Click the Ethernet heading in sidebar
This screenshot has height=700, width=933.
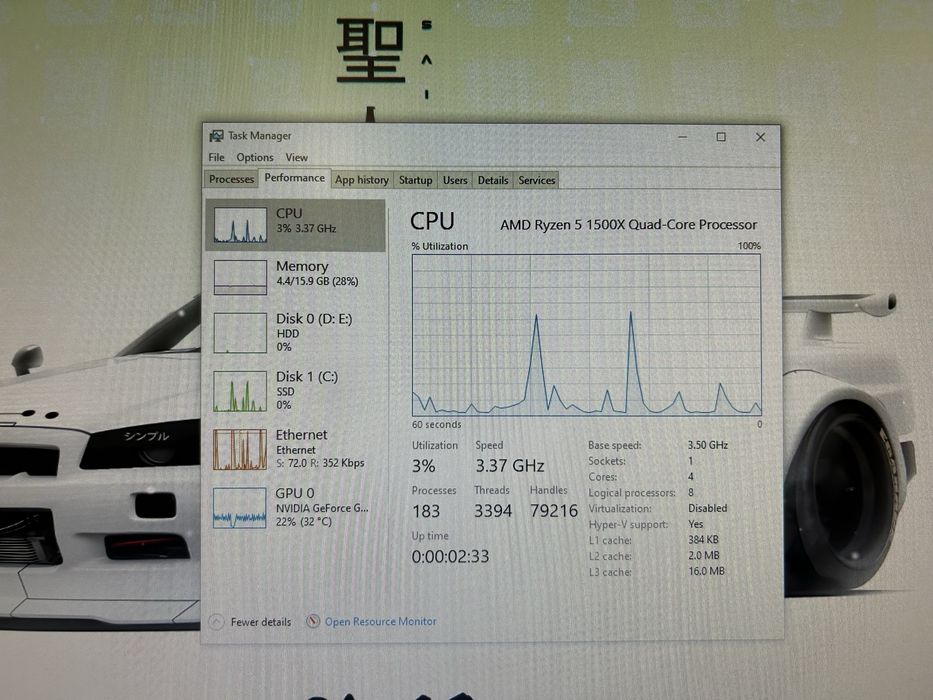click(x=302, y=435)
